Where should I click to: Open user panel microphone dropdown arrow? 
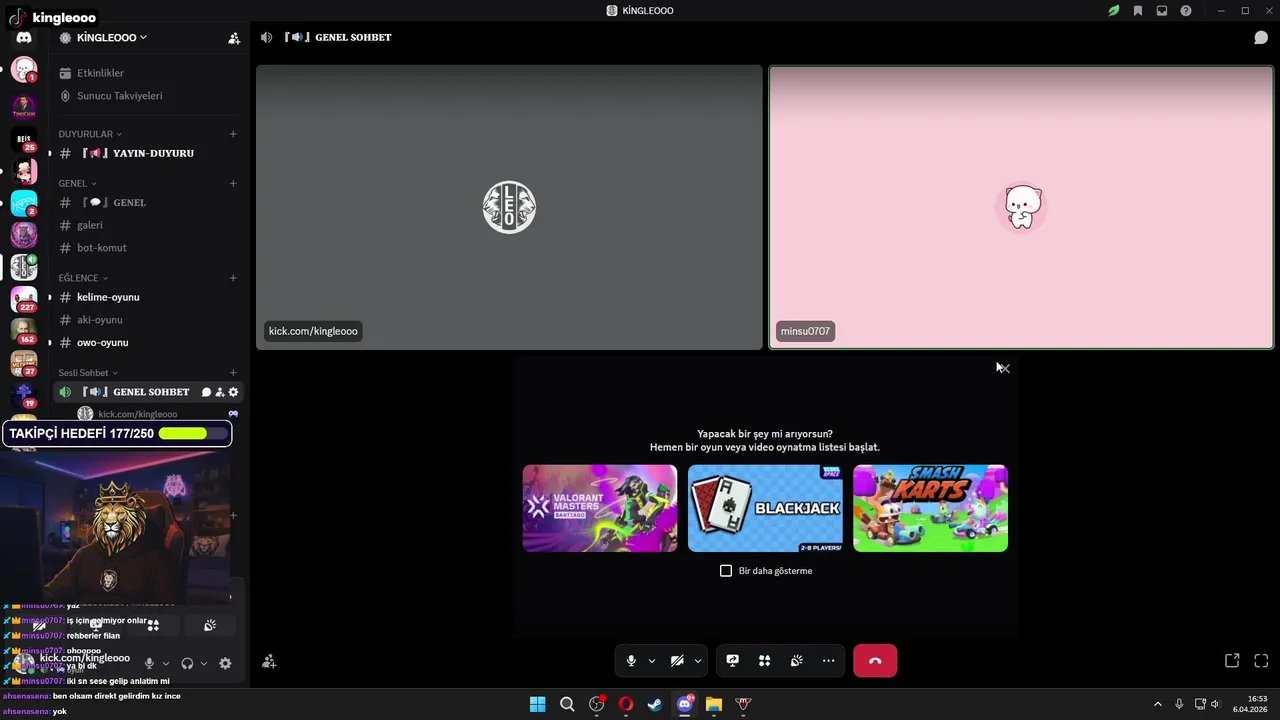click(166, 663)
